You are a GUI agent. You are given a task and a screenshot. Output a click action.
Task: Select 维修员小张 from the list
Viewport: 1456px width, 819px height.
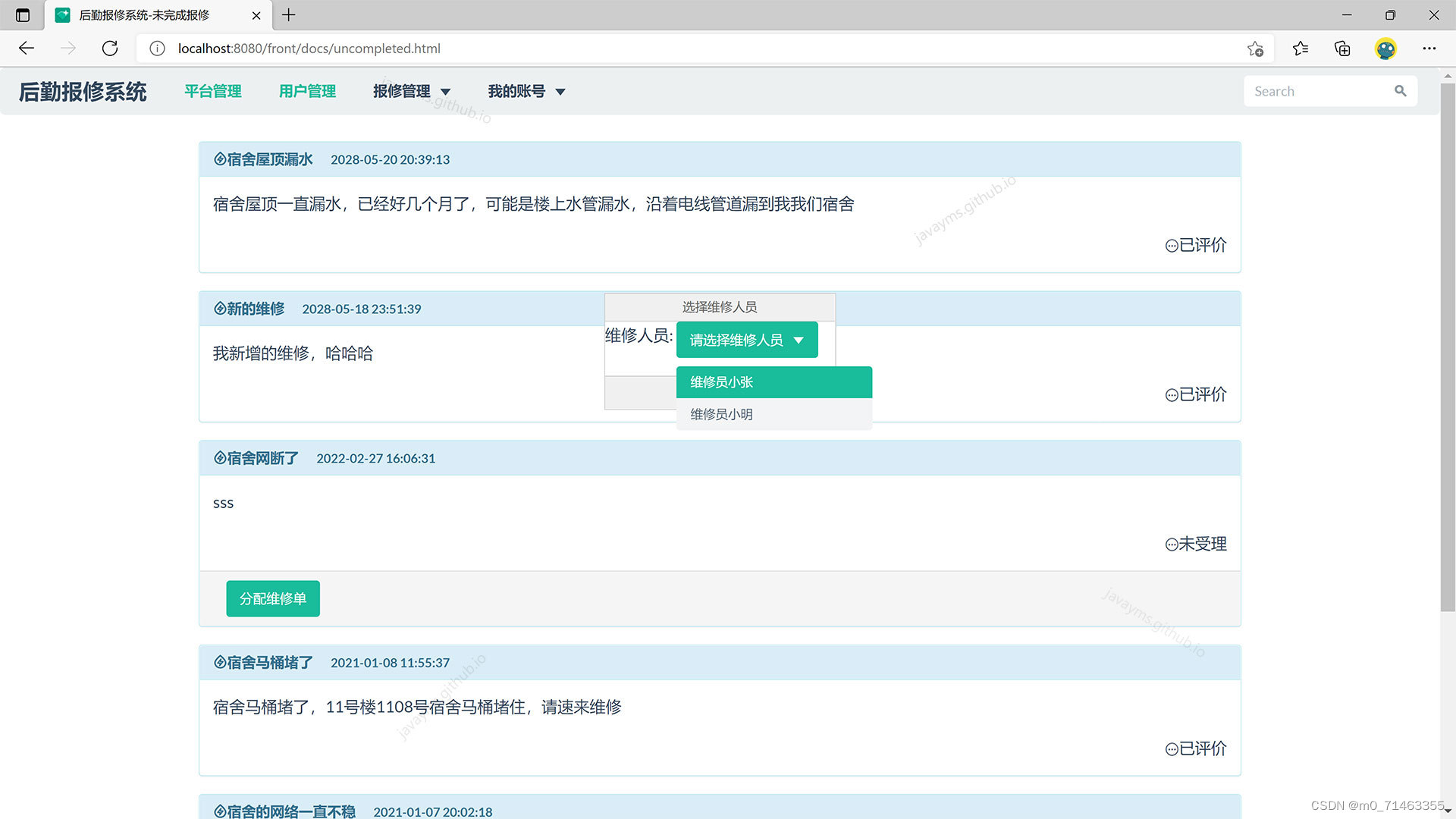[773, 382]
